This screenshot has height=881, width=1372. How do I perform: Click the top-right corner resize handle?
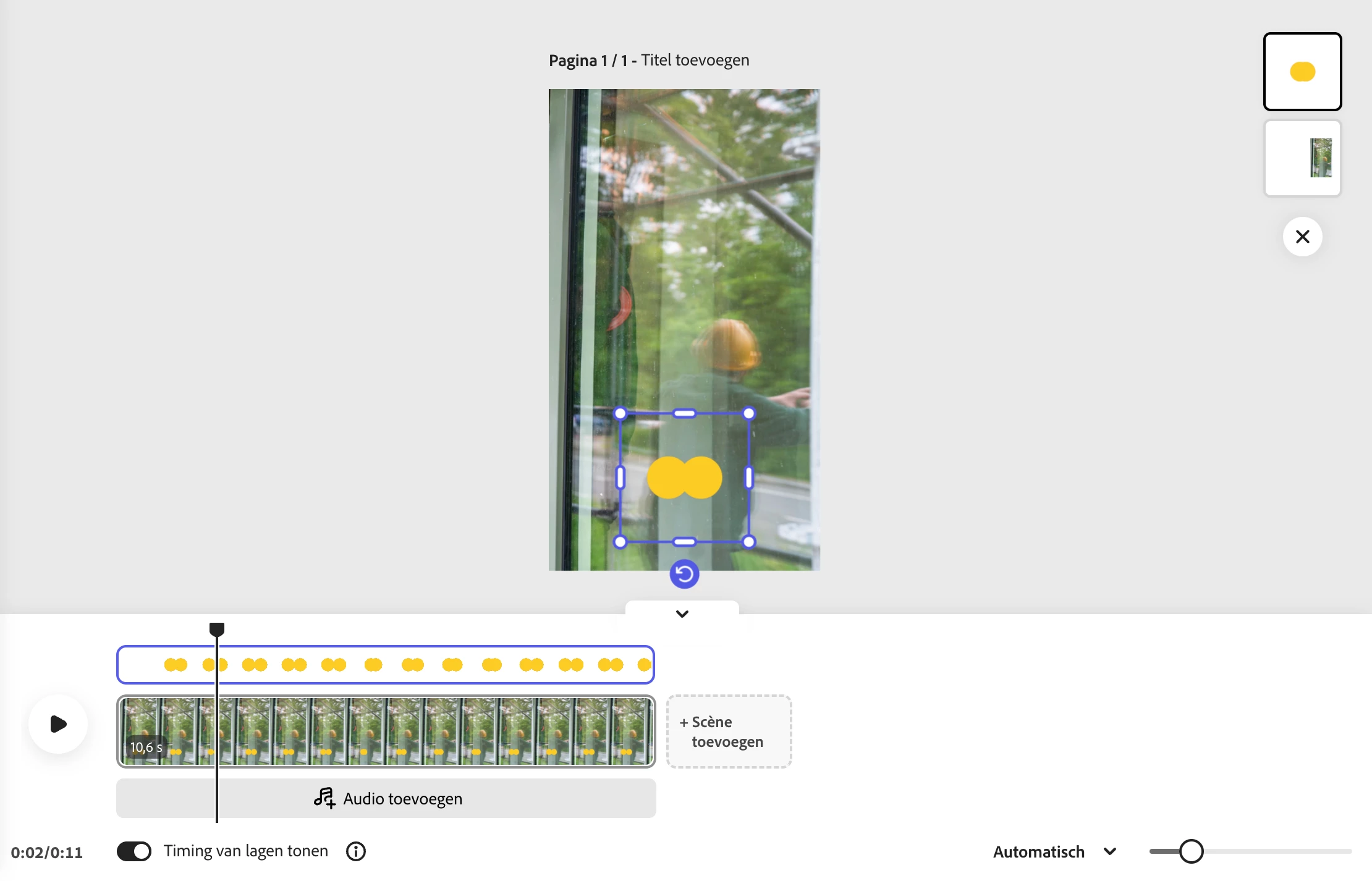[x=748, y=413]
